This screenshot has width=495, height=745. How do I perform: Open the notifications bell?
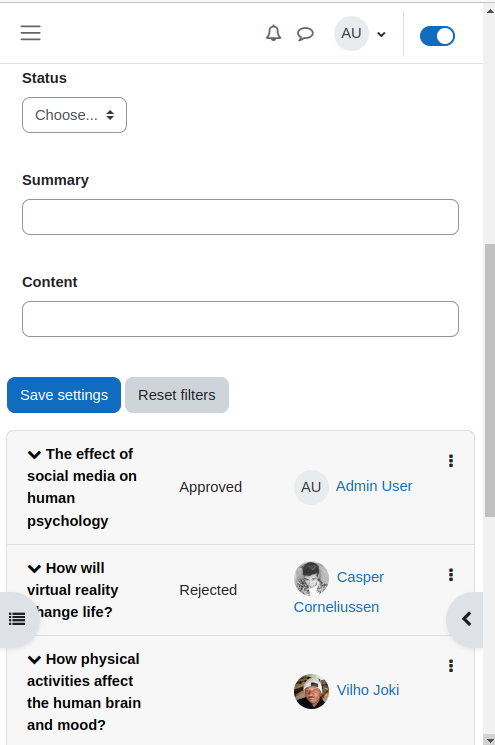[x=273, y=33]
